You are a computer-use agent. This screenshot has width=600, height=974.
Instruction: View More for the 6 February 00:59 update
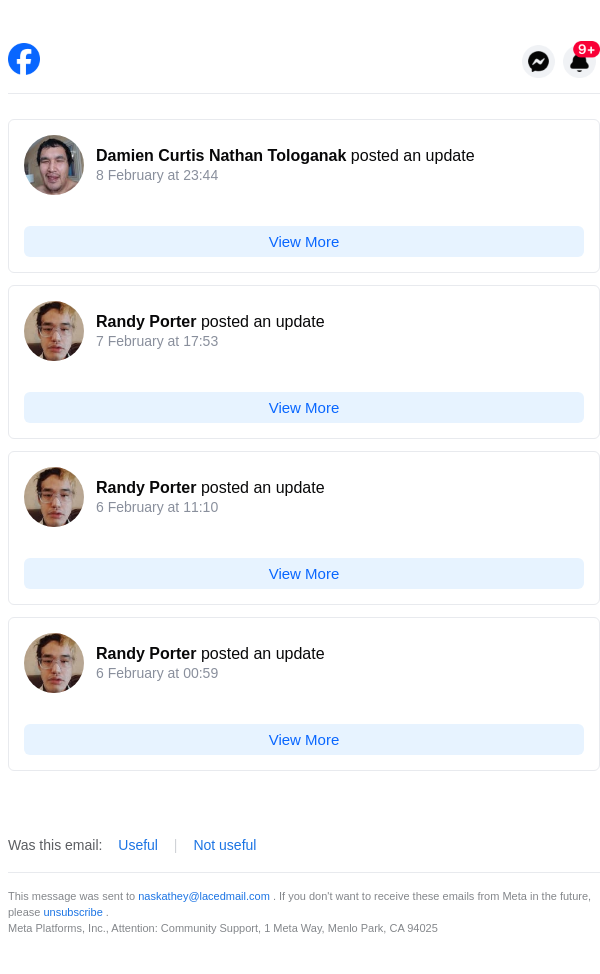tap(304, 739)
